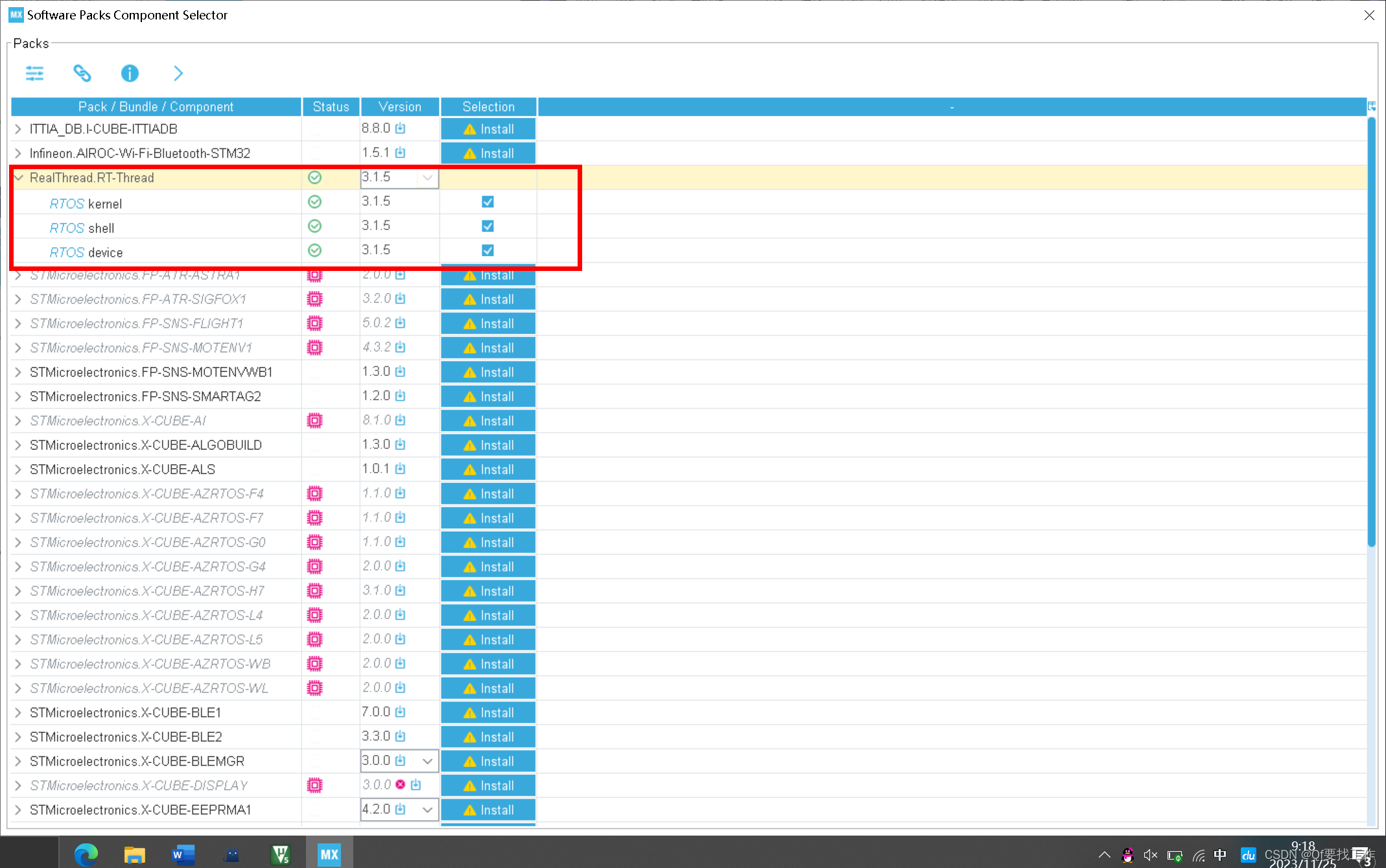Image resolution: width=1386 pixels, height=868 pixels.
Task: Click the Version column header
Action: pyautogui.click(x=400, y=106)
